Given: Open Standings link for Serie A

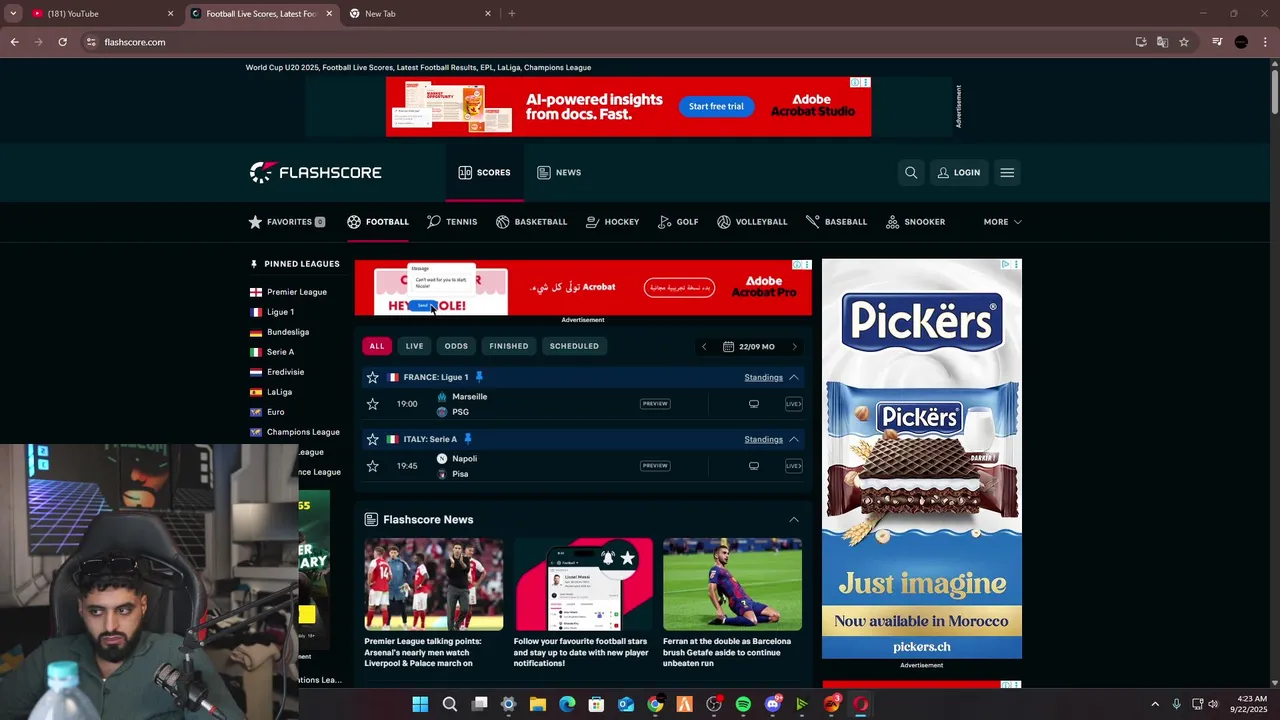Looking at the screenshot, I should (763, 439).
